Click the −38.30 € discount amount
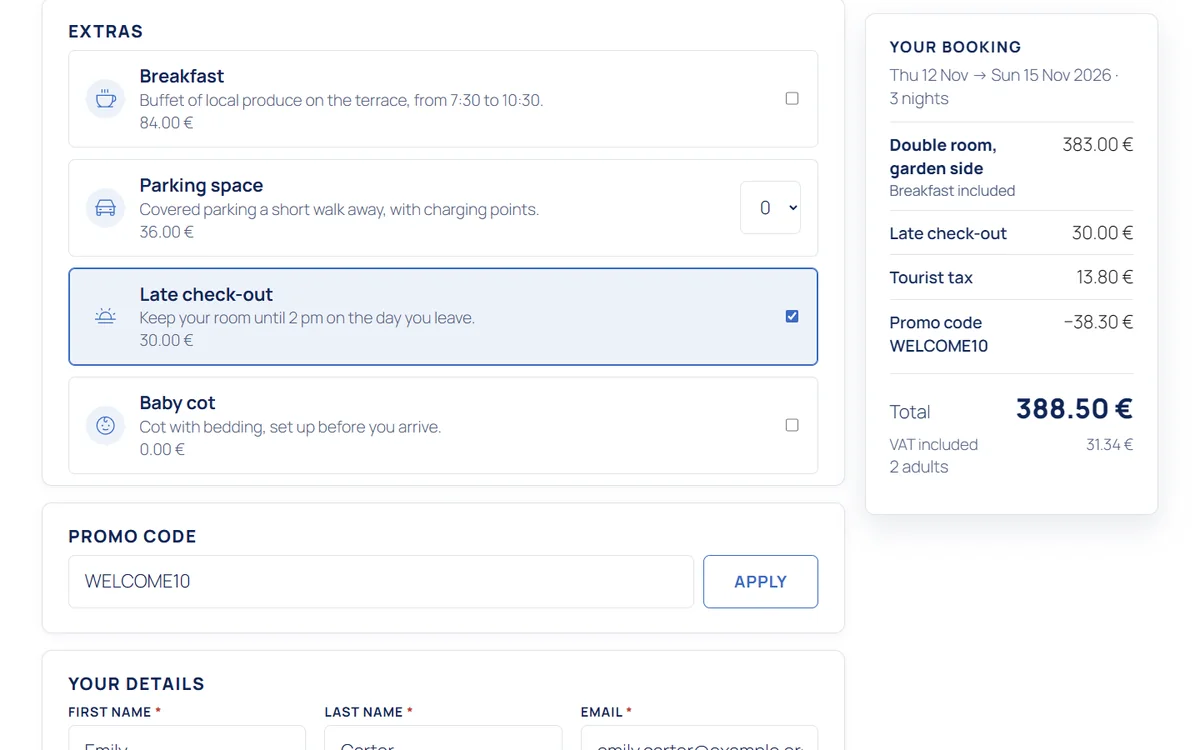 pyautogui.click(x=1098, y=322)
